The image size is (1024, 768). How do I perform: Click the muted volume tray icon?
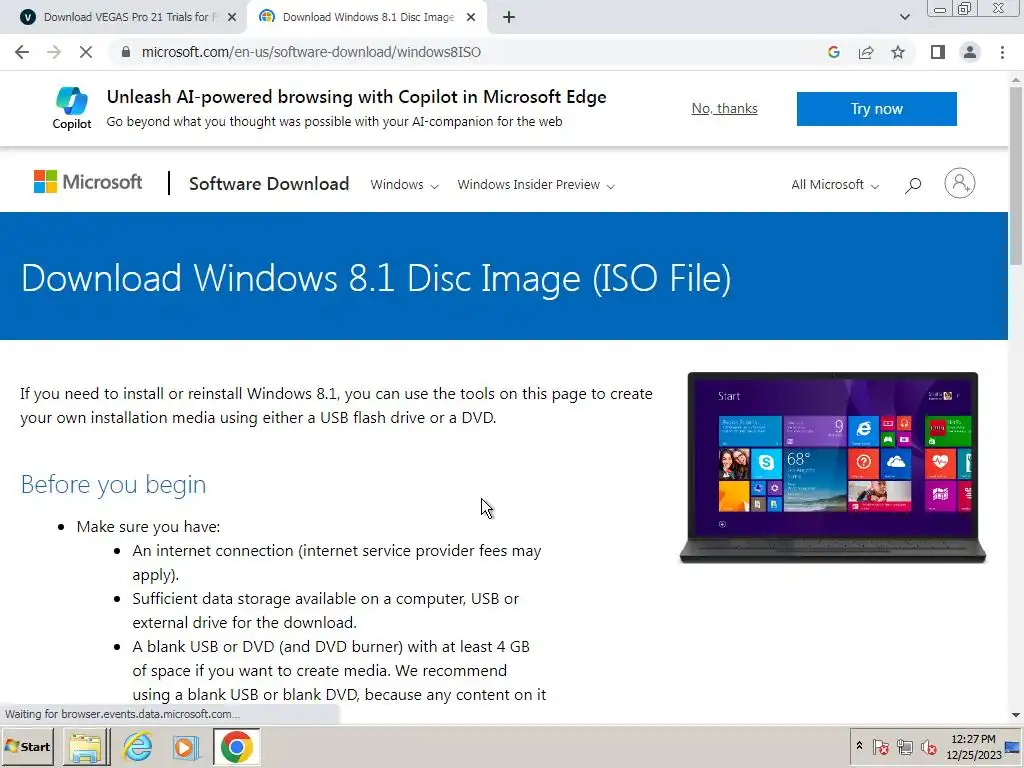(x=928, y=746)
